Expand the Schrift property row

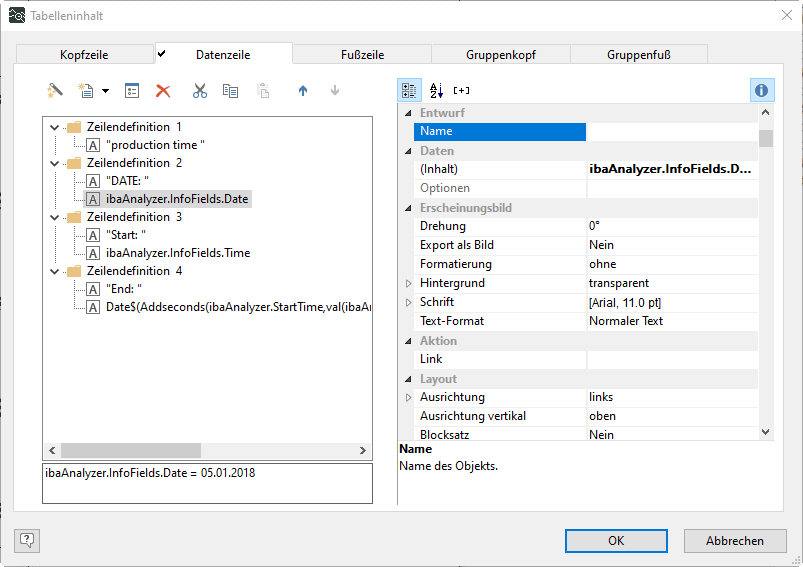pyautogui.click(x=408, y=302)
